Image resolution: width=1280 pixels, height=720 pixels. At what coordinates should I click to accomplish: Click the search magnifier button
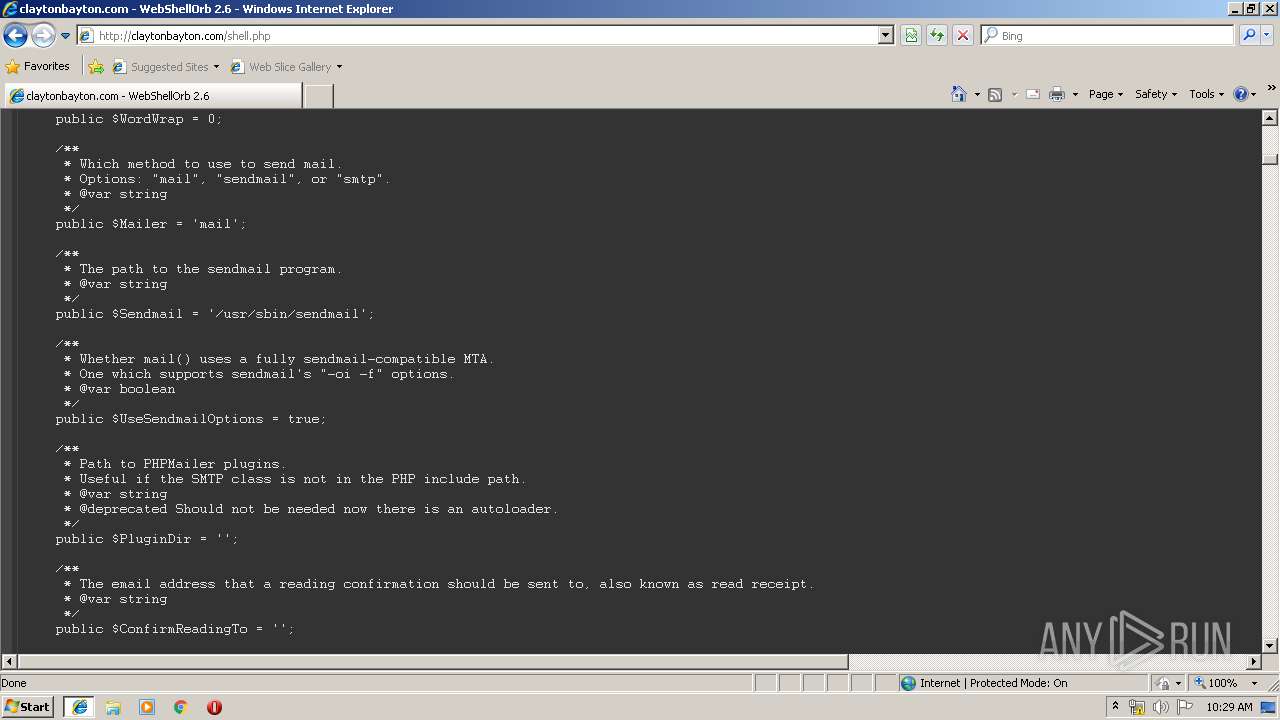click(1248, 36)
